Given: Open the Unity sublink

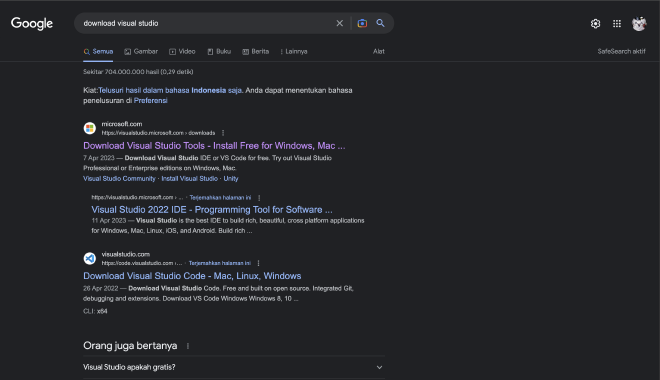Looking at the screenshot, I should pos(231,178).
